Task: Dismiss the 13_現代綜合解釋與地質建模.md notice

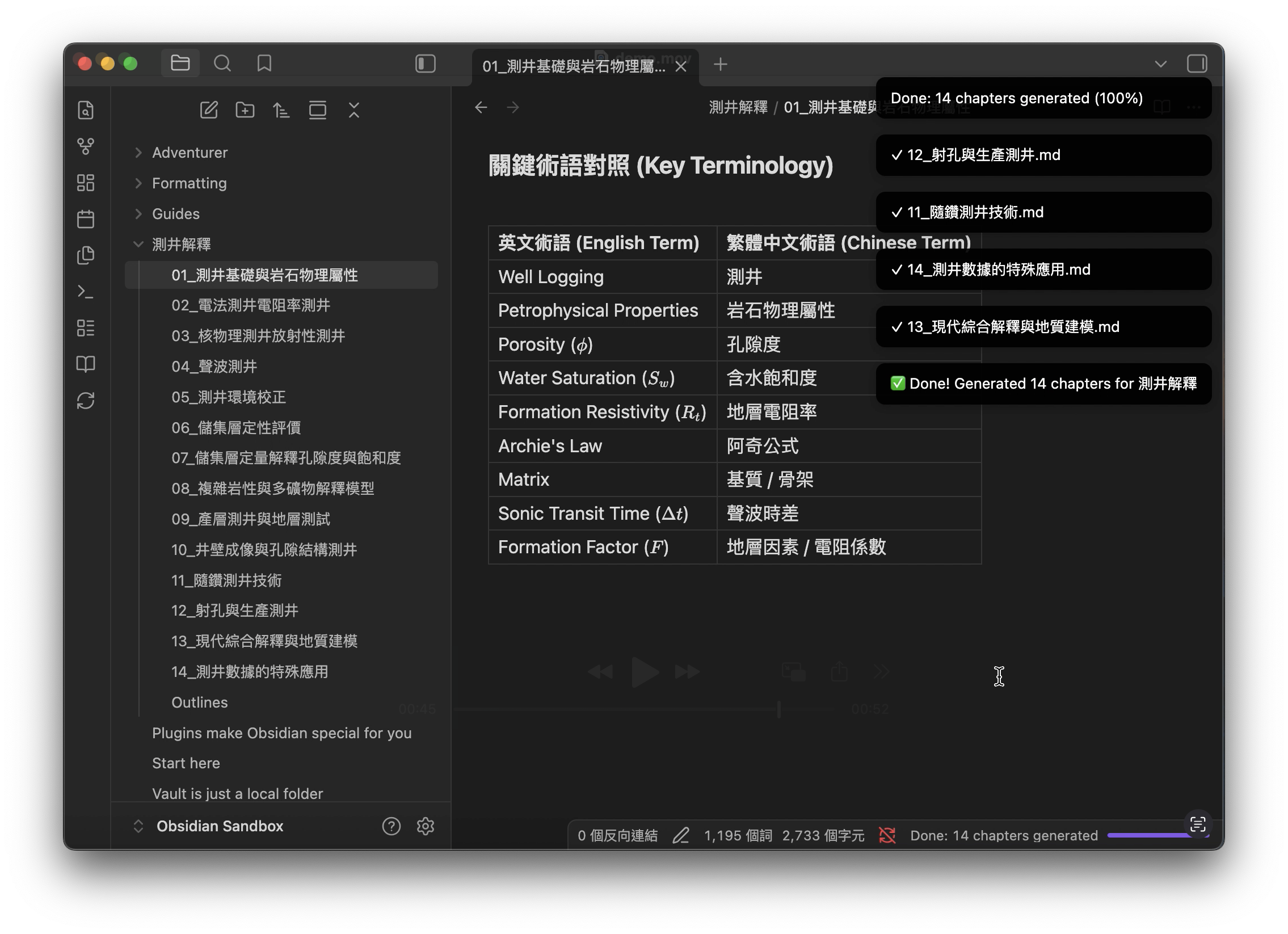Action: pyautogui.click(x=1043, y=327)
